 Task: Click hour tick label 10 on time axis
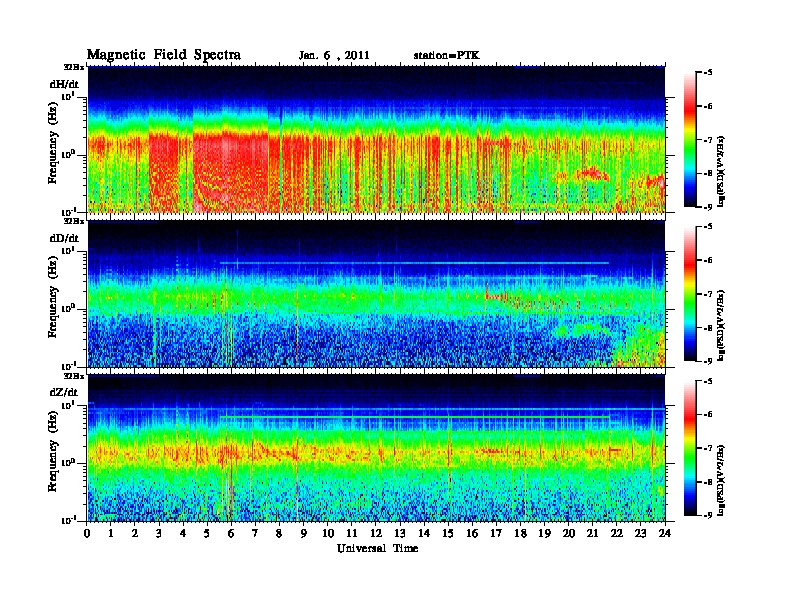pyautogui.click(x=328, y=533)
